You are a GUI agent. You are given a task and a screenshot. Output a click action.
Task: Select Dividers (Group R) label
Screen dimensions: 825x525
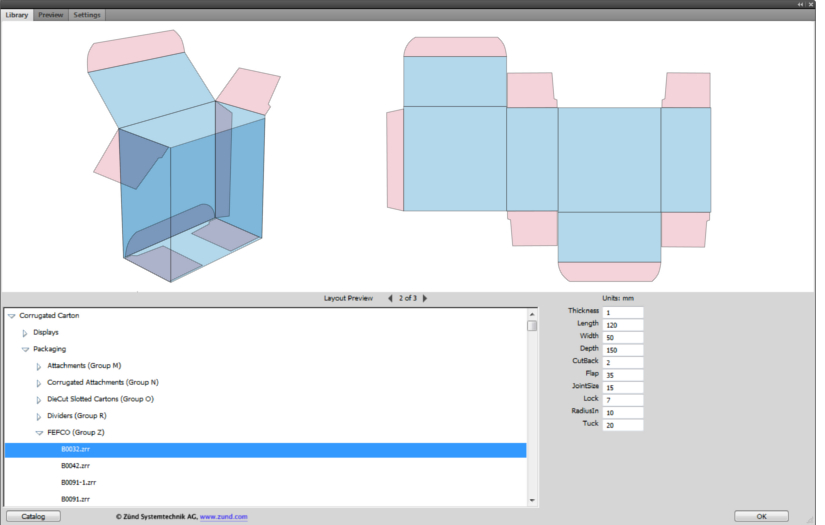point(77,416)
